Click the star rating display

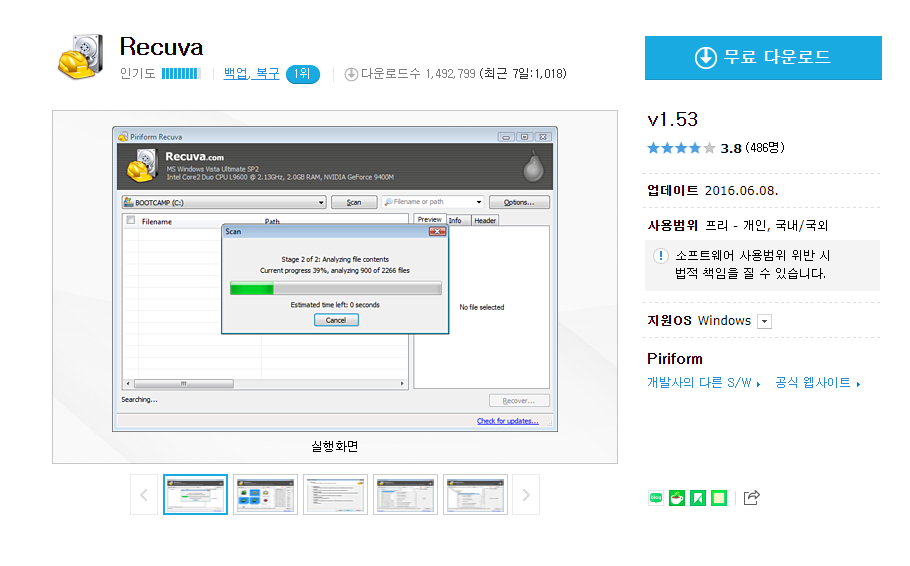point(681,148)
